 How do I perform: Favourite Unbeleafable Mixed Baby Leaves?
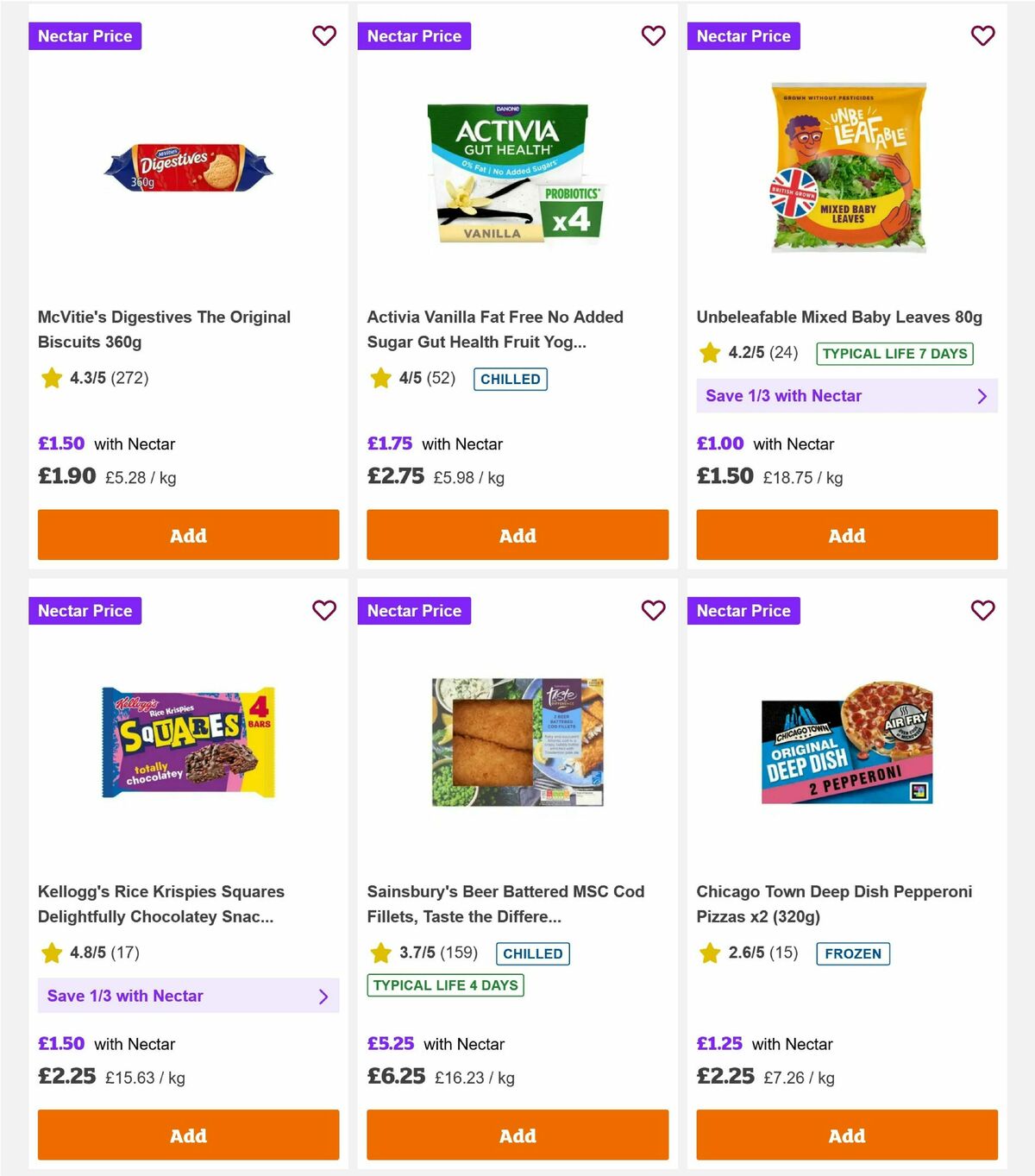pos(982,35)
